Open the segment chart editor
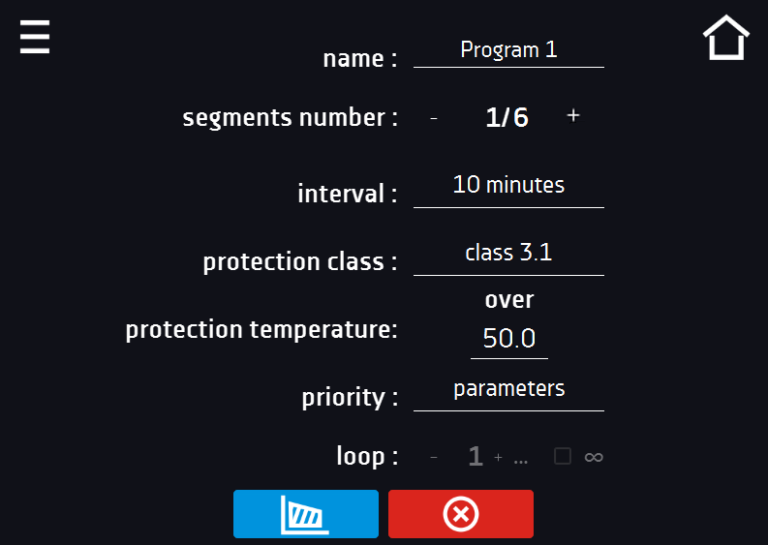Viewport: 768px width, 545px height. tap(306, 514)
